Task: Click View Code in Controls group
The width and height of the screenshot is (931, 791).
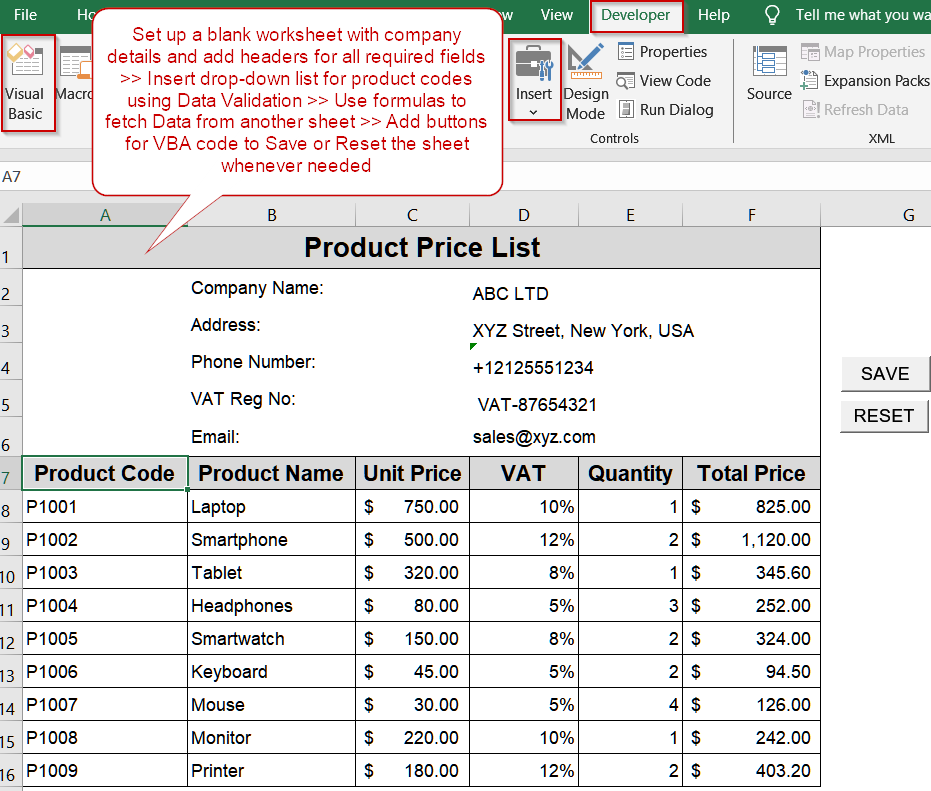Action: 664,81
